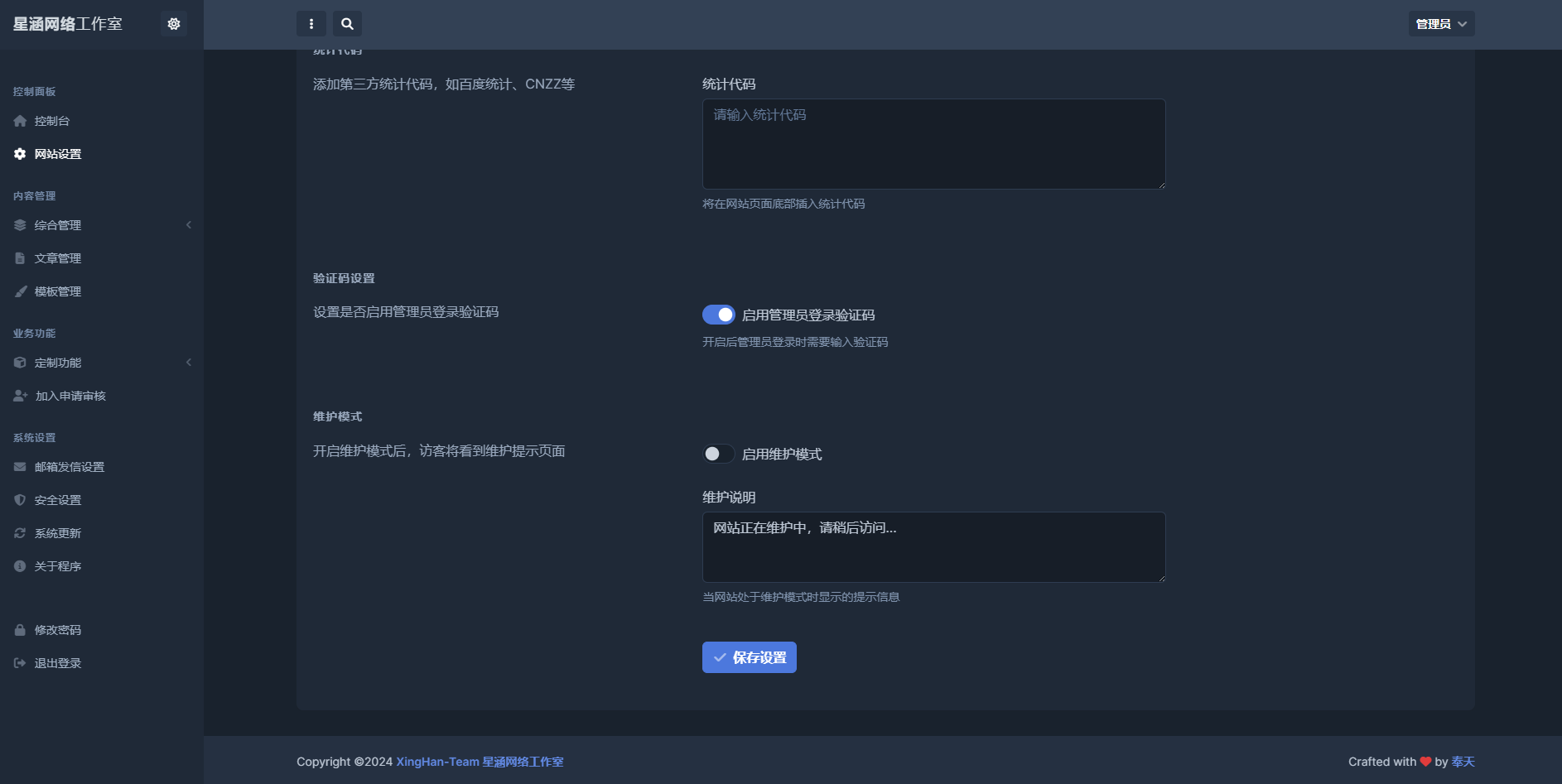Open the 管理员 user dropdown
Image resolution: width=1562 pixels, height=784 pixels.
pos(1441,24)
